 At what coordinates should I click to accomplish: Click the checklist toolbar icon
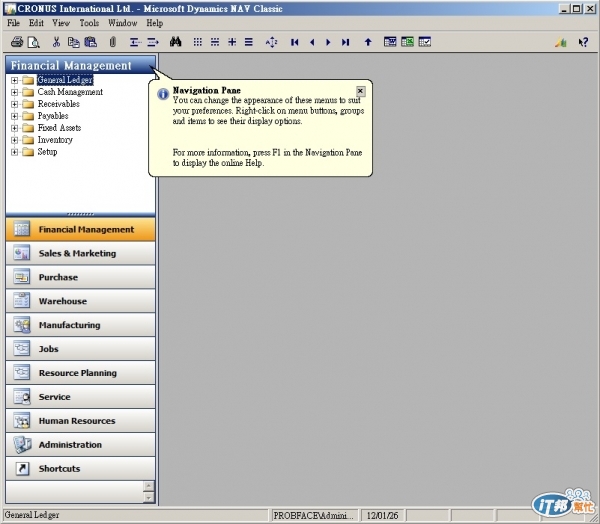point(425,42)
